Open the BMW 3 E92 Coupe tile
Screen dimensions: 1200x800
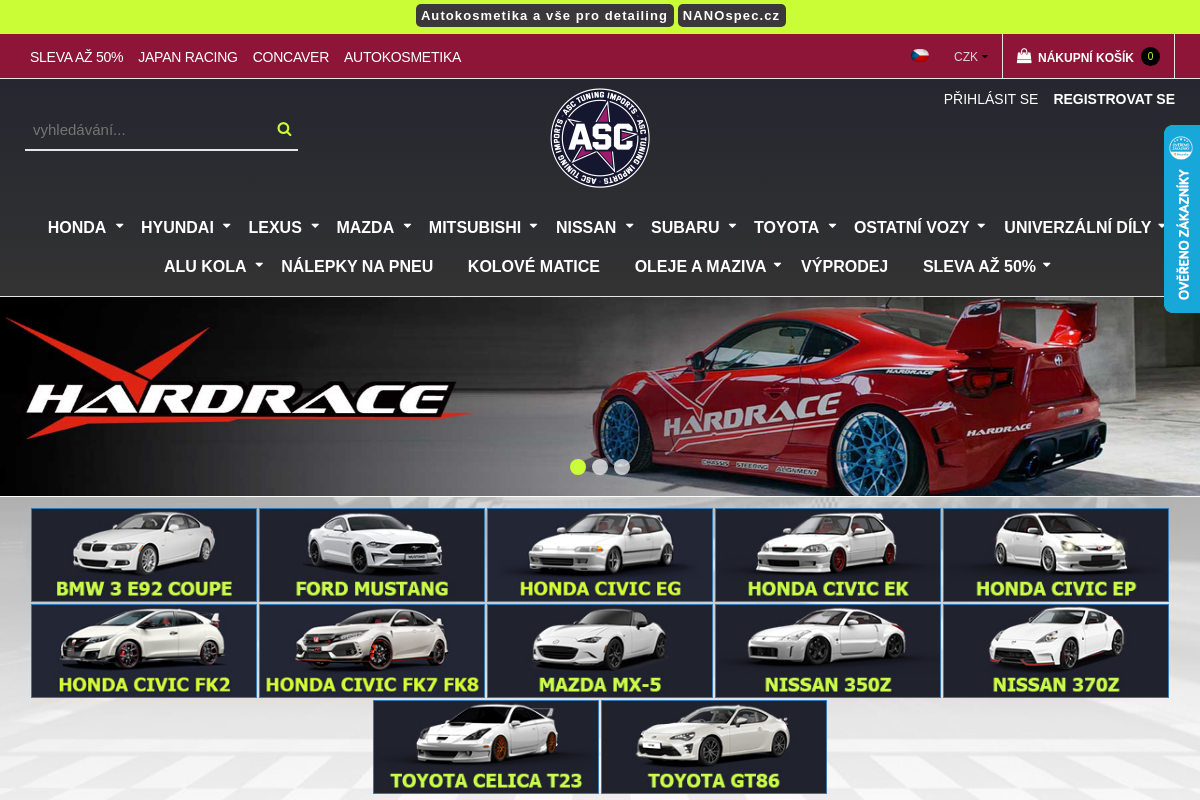(144, 555)
